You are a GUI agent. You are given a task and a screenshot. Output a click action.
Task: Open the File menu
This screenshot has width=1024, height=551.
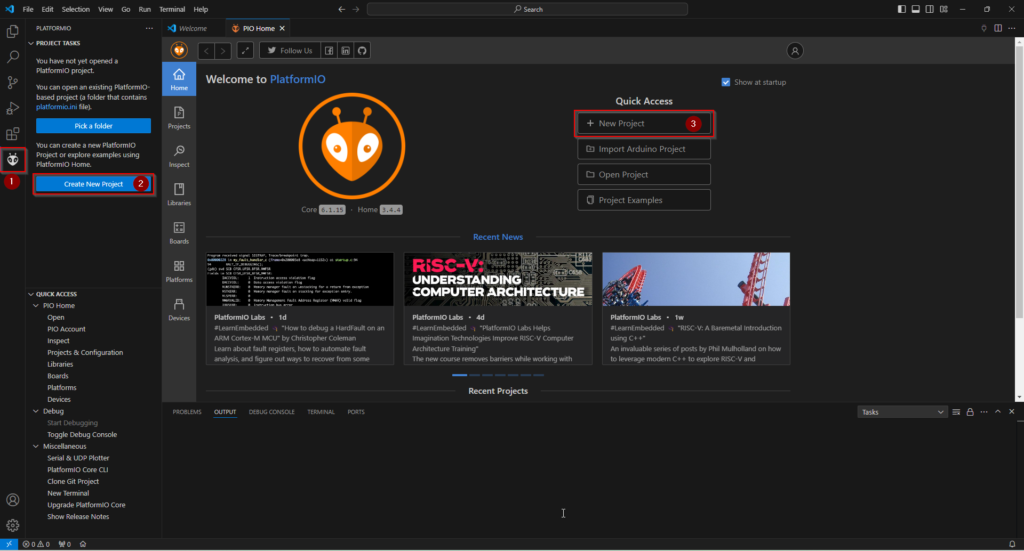[x=28, y=9]
